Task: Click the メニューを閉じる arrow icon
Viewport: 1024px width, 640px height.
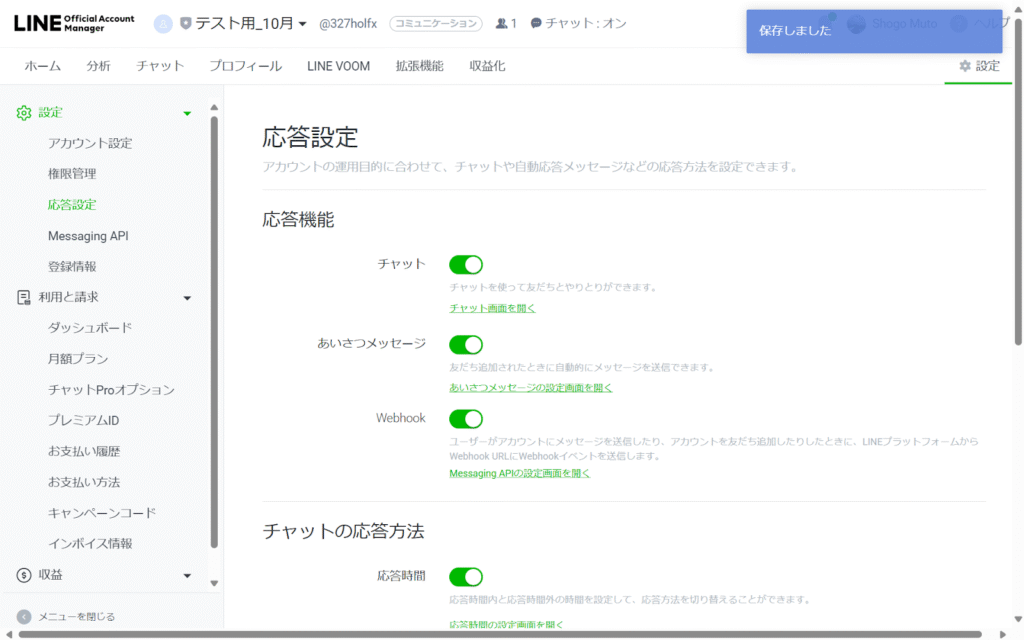Action: click(x=24, y=616)
